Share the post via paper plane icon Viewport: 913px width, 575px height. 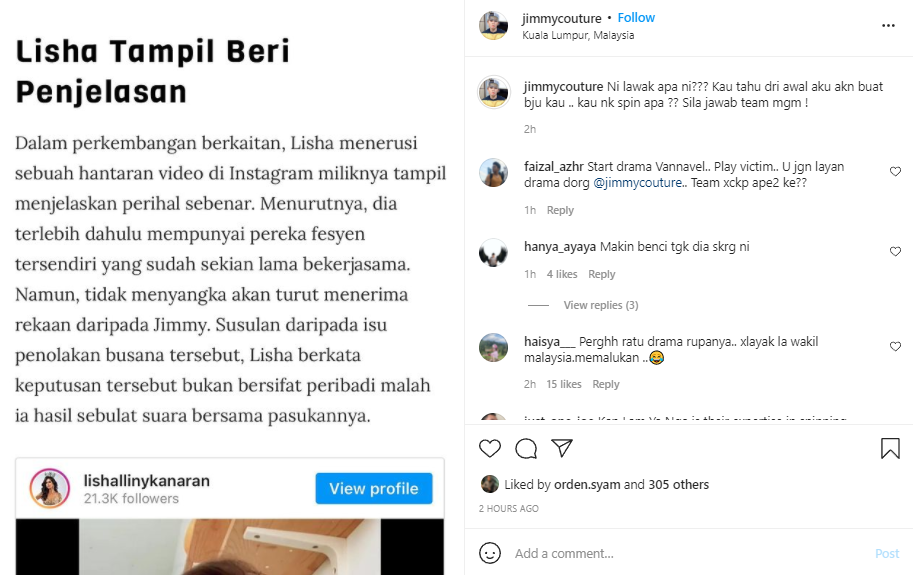click(562, 448)
